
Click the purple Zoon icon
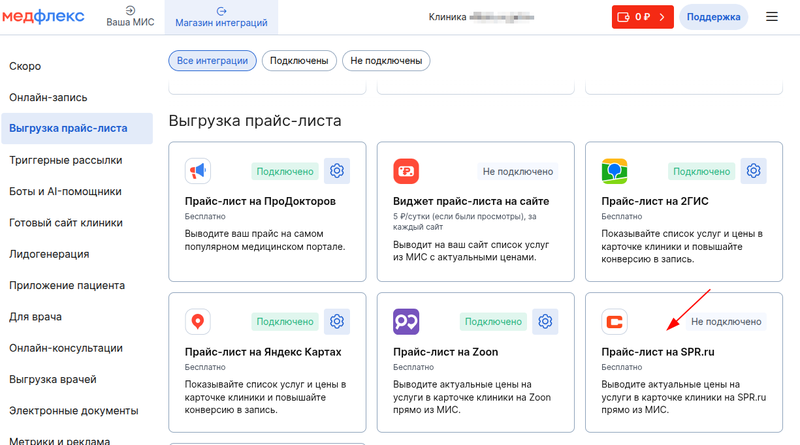(x=406, y=322)
